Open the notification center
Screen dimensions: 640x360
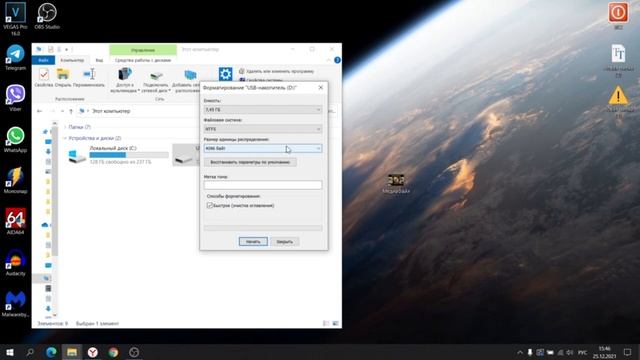pyautogui.click(x=627, y=352)
